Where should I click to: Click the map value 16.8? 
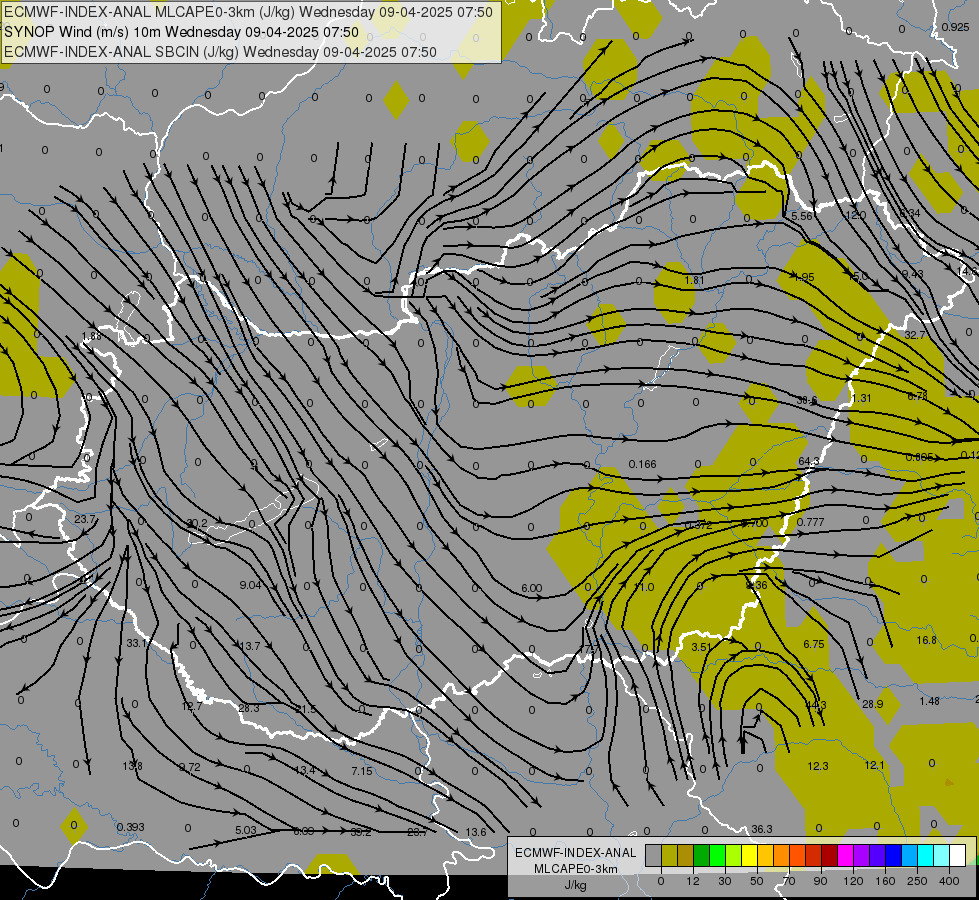coord(927,640)
